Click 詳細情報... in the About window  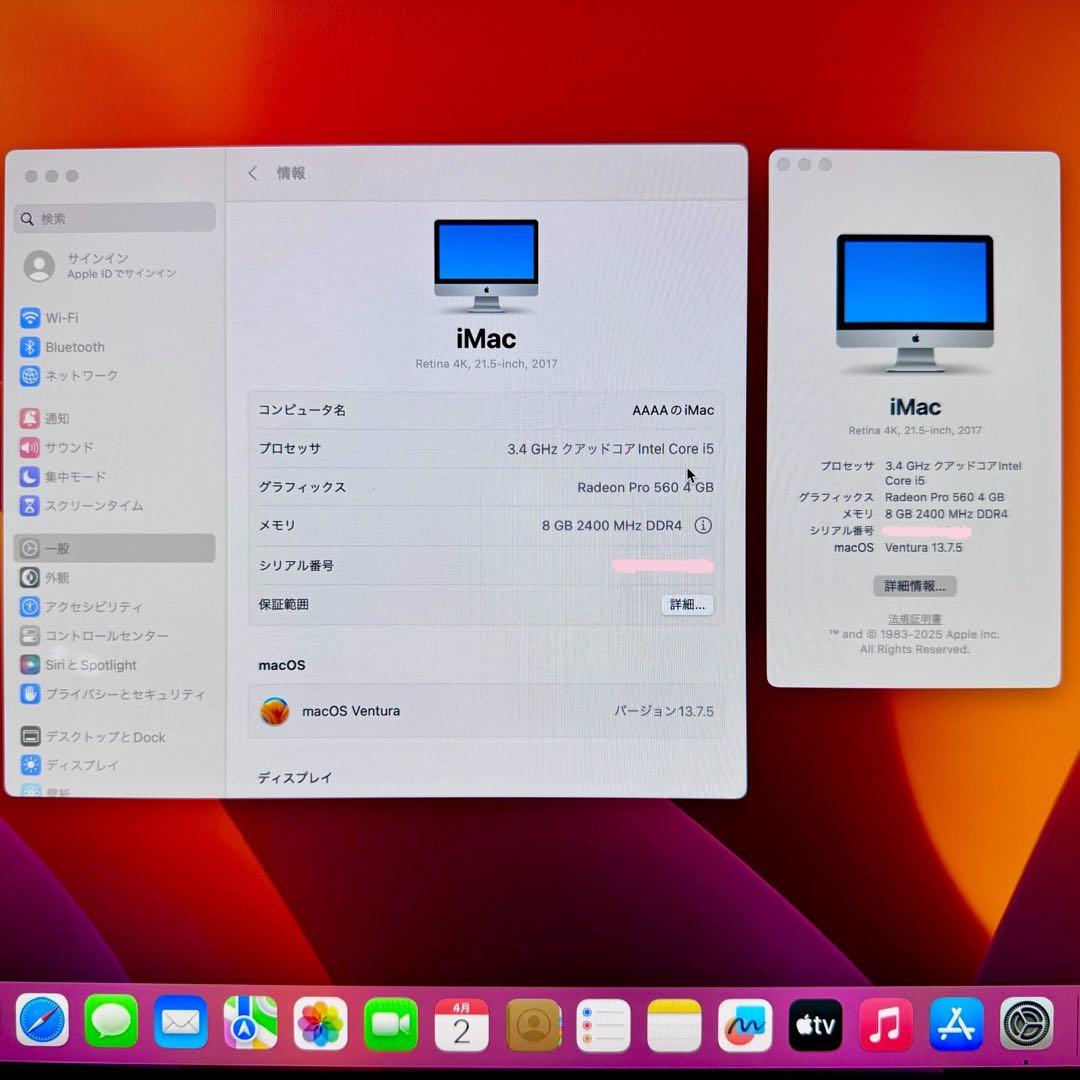click(913, 586)
